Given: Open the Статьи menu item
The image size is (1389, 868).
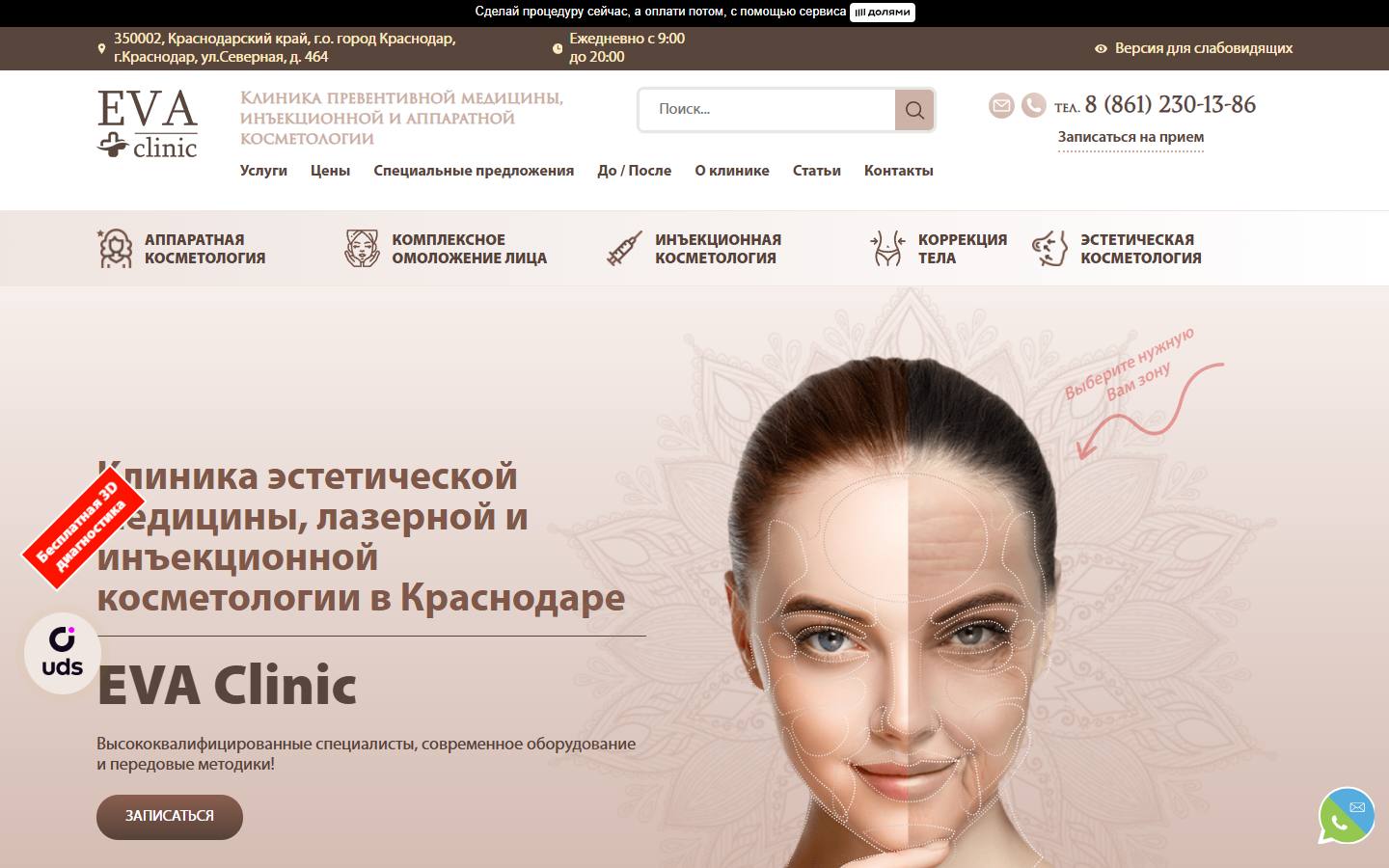Looking at the screenshot, I should (817, 171).
